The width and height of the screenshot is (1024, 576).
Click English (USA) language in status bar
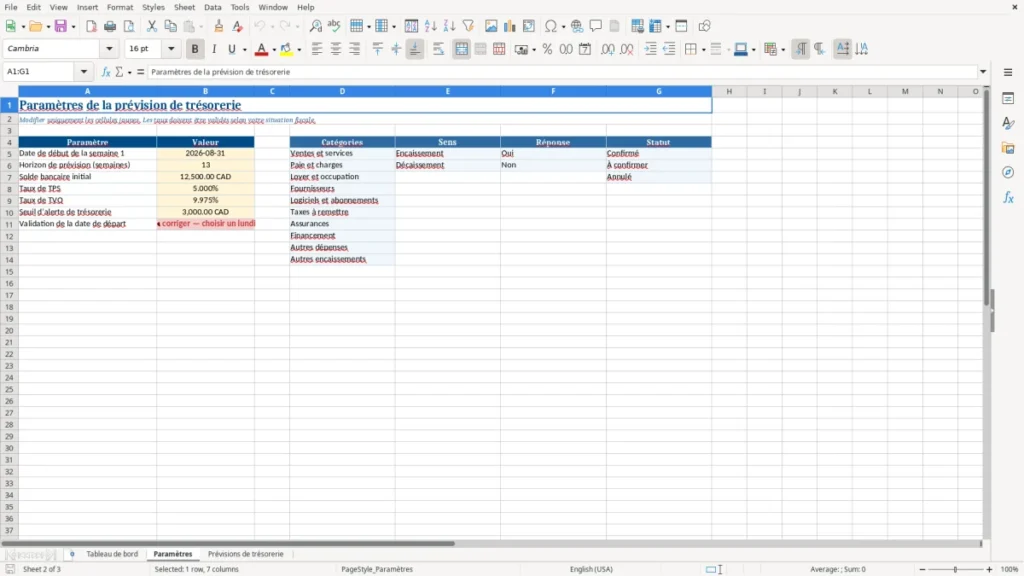[591, 569]
